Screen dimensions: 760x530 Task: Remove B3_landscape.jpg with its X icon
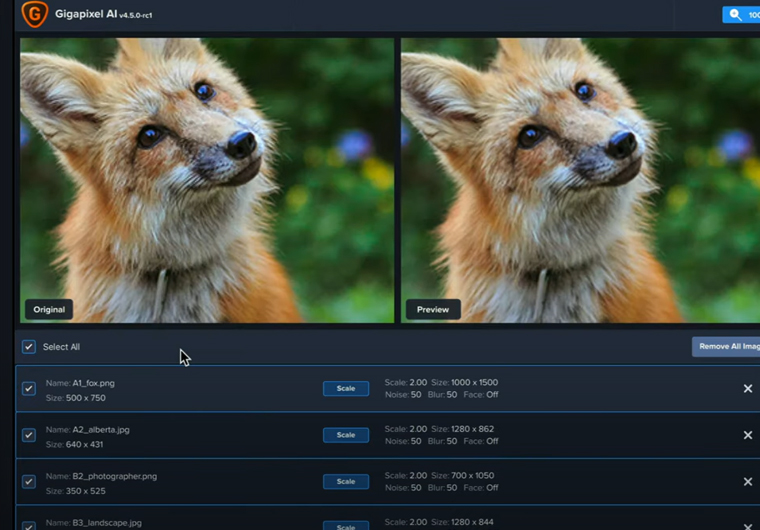(748, 527)
